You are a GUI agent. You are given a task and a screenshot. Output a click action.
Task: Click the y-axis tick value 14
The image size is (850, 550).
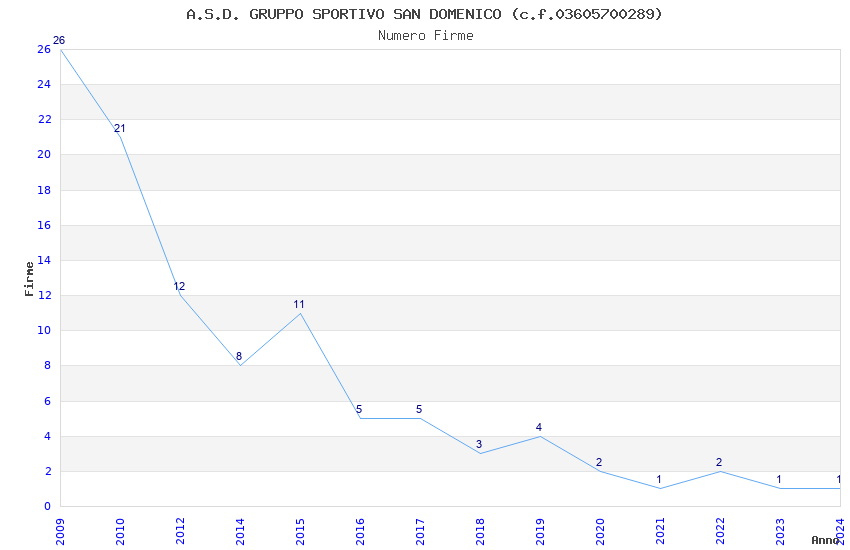(x=44, y=260)
